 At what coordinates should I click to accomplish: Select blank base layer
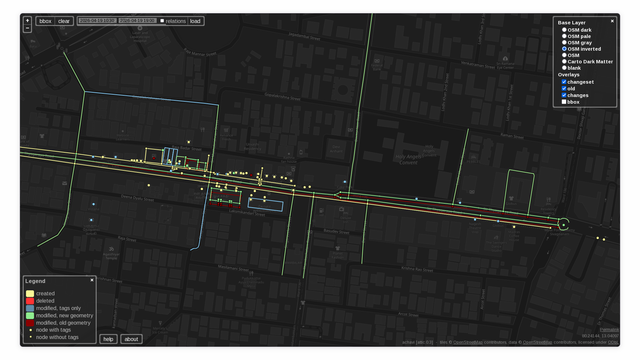[x=564, y=68]
